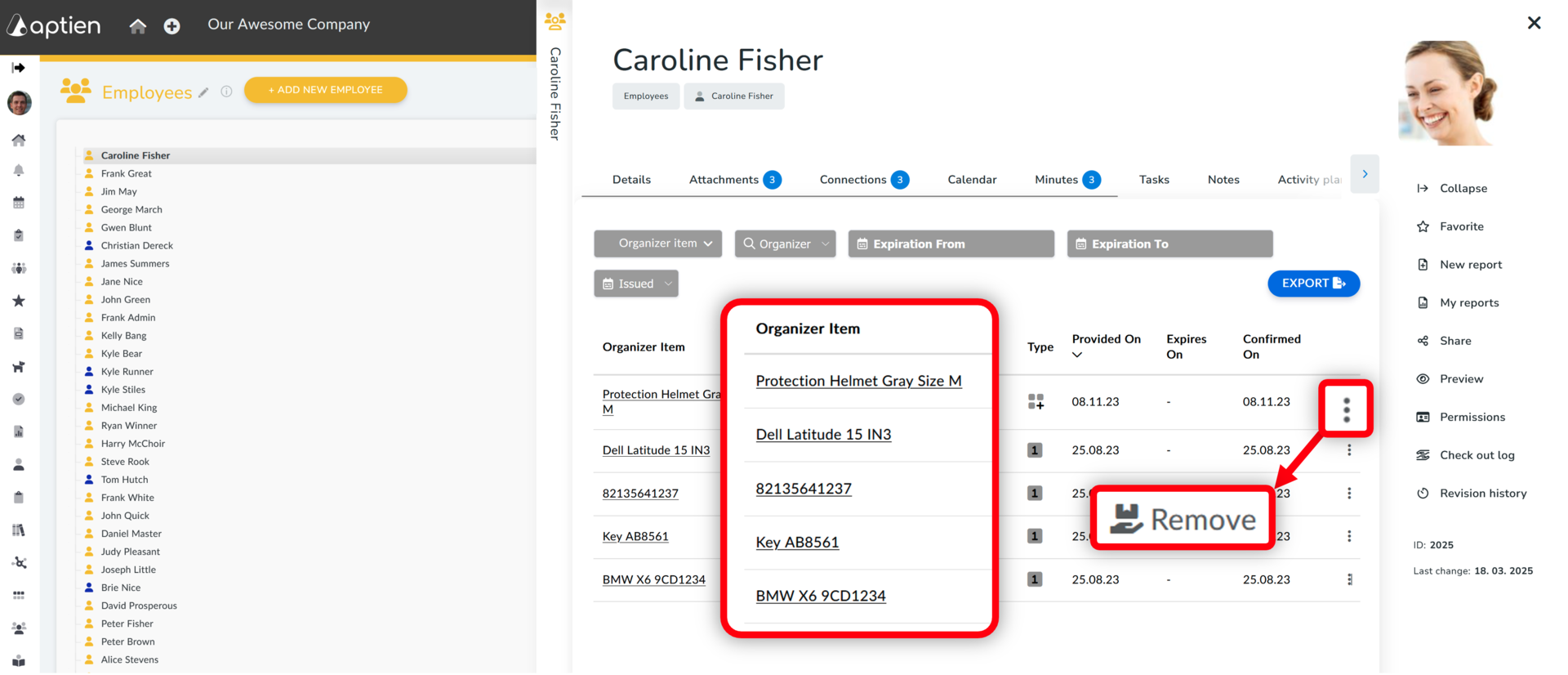This screenshot has height=675, width=1568.
Task: Switch to the Tasks tab
Action: [x=1154, y=180]
